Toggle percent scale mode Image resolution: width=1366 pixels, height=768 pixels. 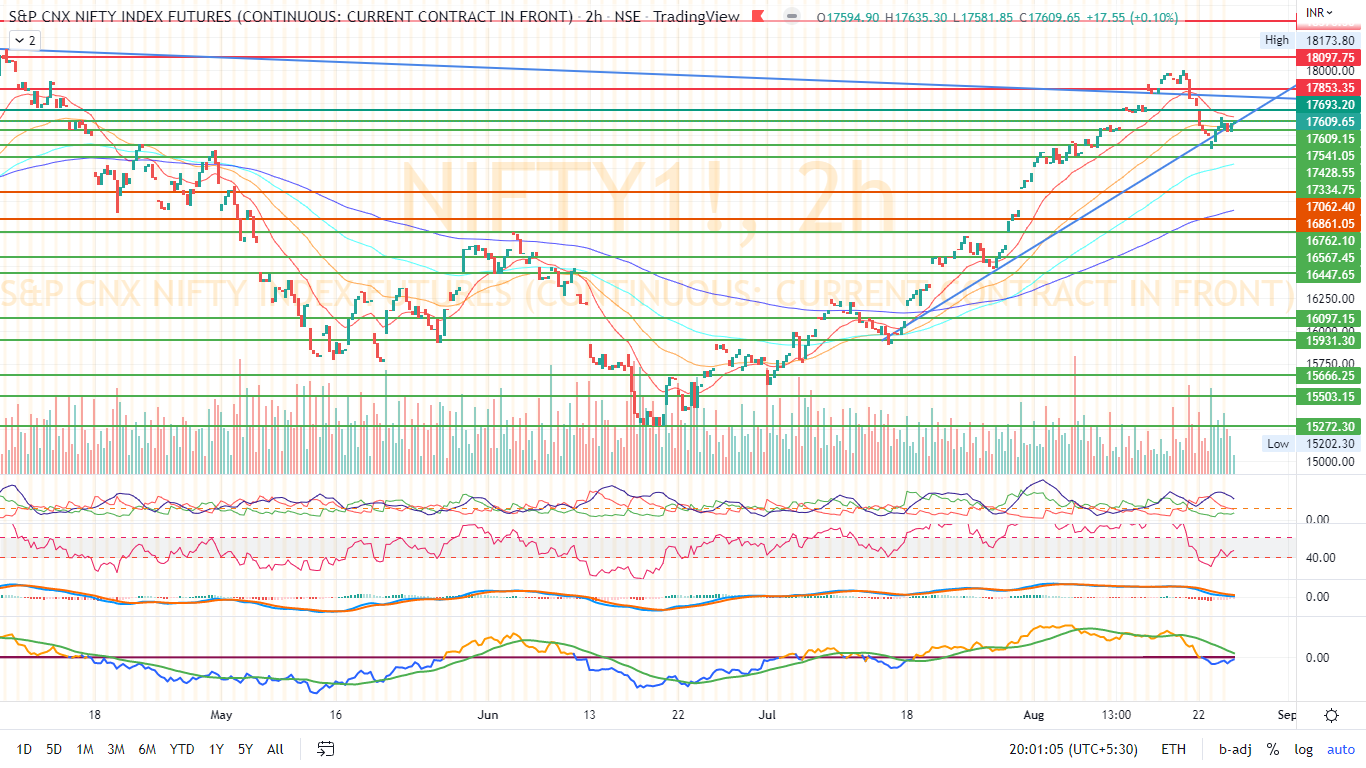1273,748
